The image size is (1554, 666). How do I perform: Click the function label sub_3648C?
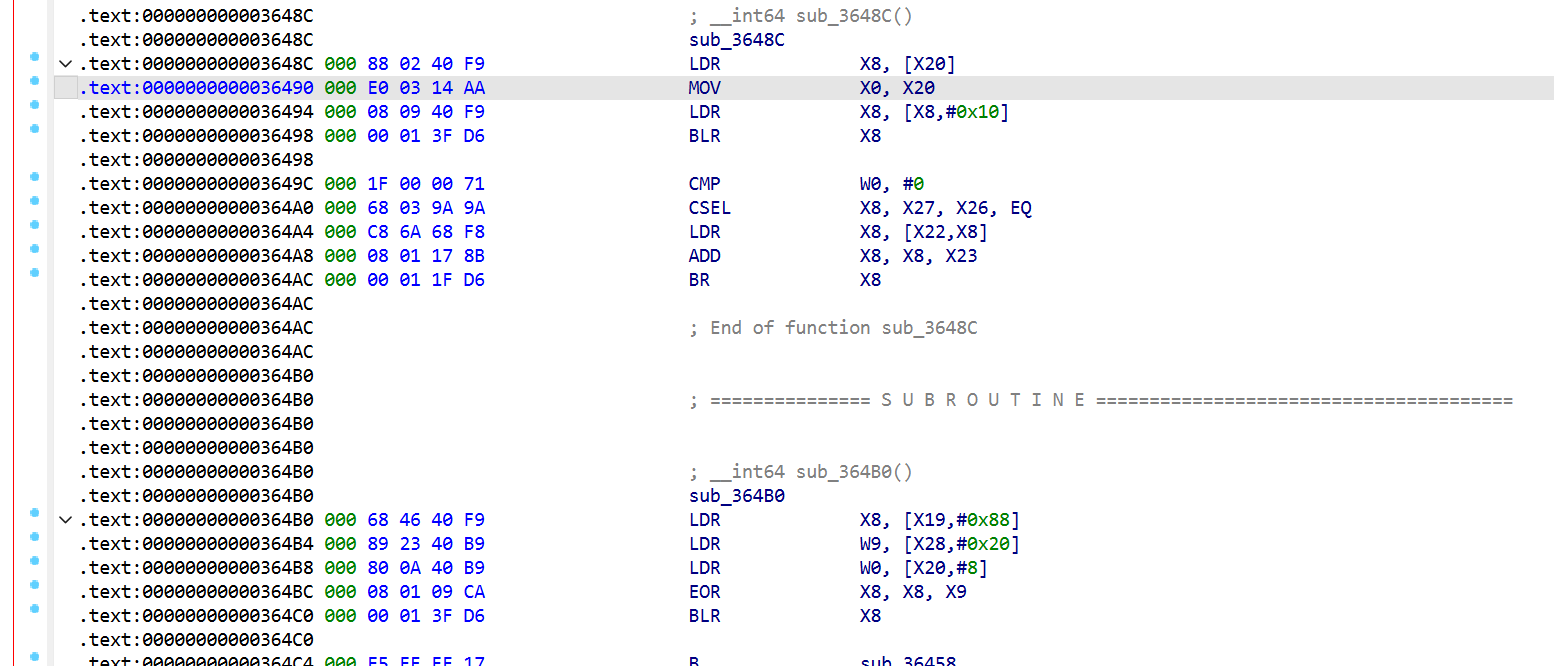pyautogui.click(x=737, y=40)
